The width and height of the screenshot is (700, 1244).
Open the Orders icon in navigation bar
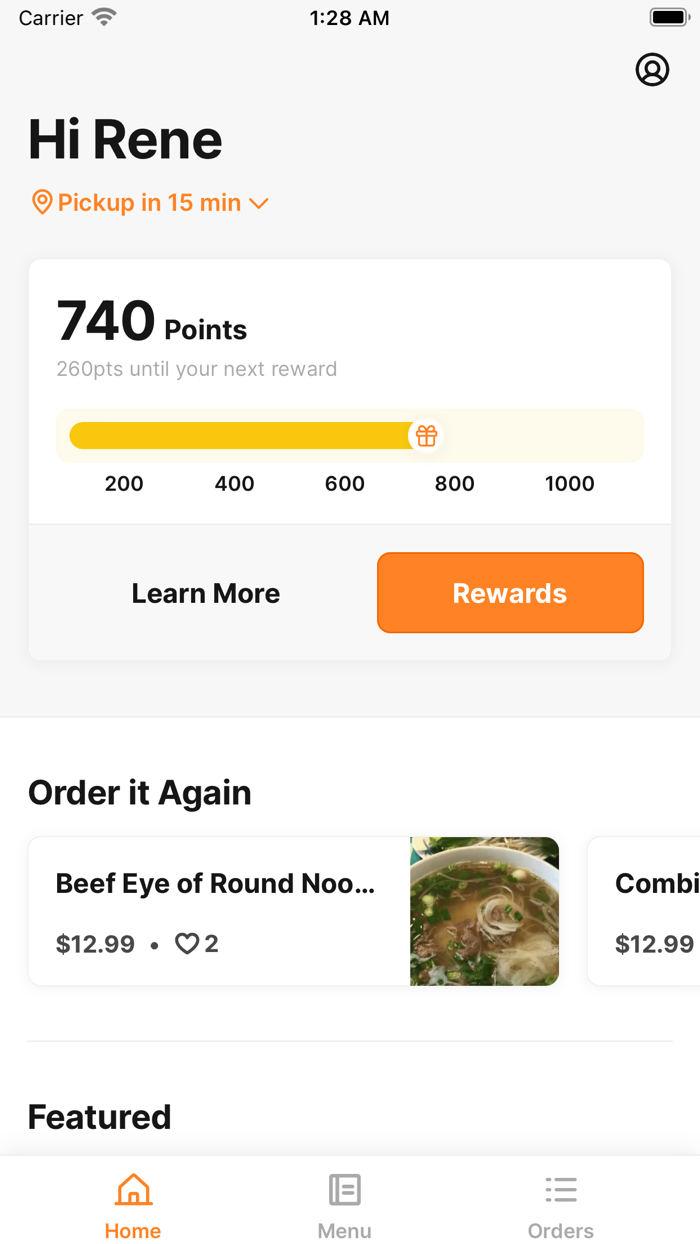pos(561,1190)
